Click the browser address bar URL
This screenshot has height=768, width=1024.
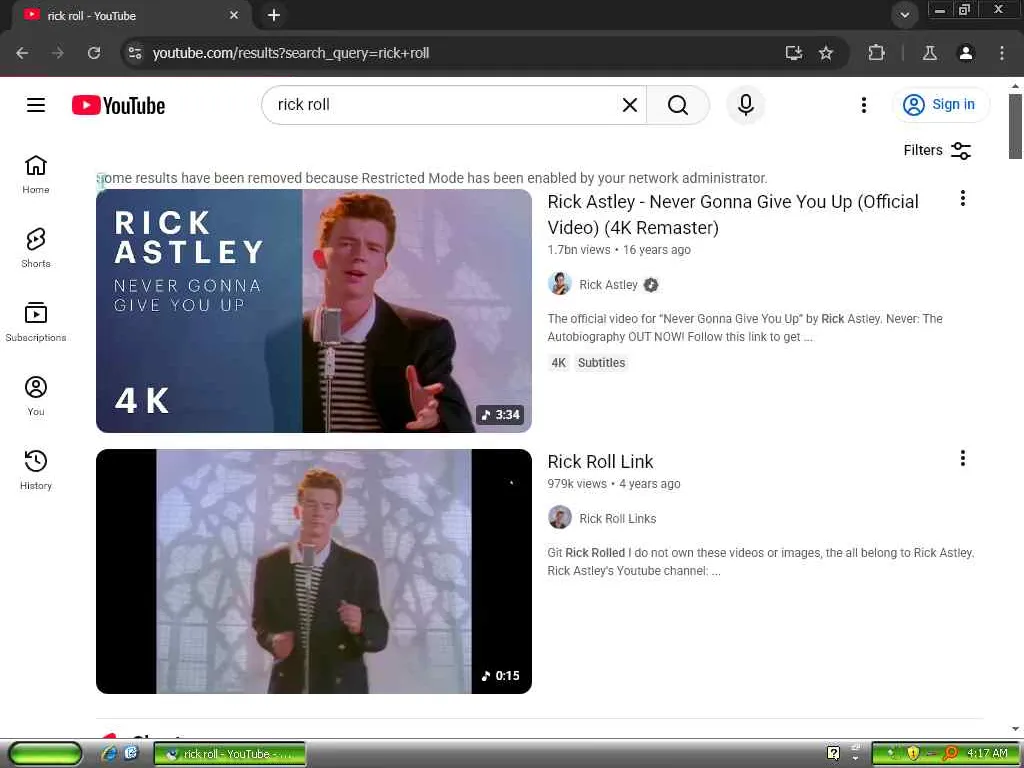[291, 53]
